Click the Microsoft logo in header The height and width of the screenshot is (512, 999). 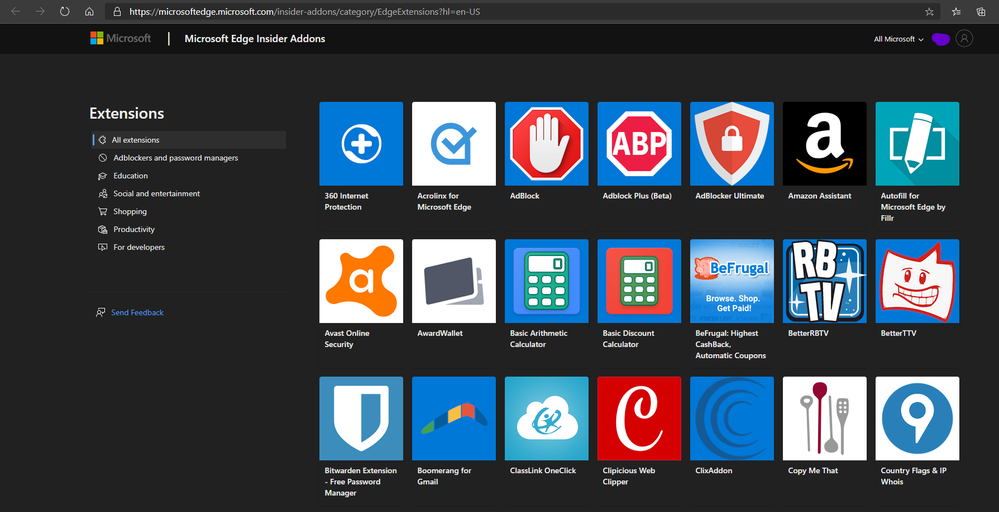click(x=120, y=38)
